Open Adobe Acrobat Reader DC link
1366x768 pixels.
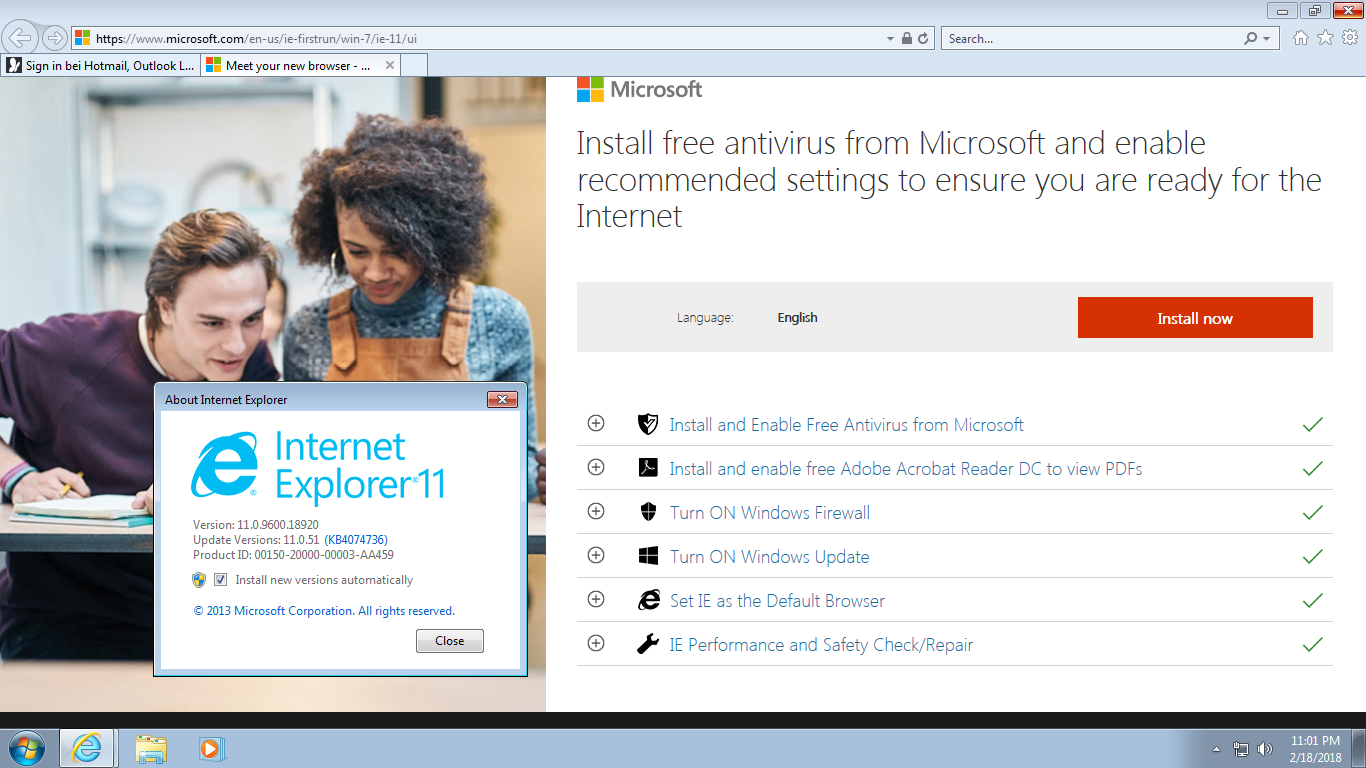coord(905,469)
